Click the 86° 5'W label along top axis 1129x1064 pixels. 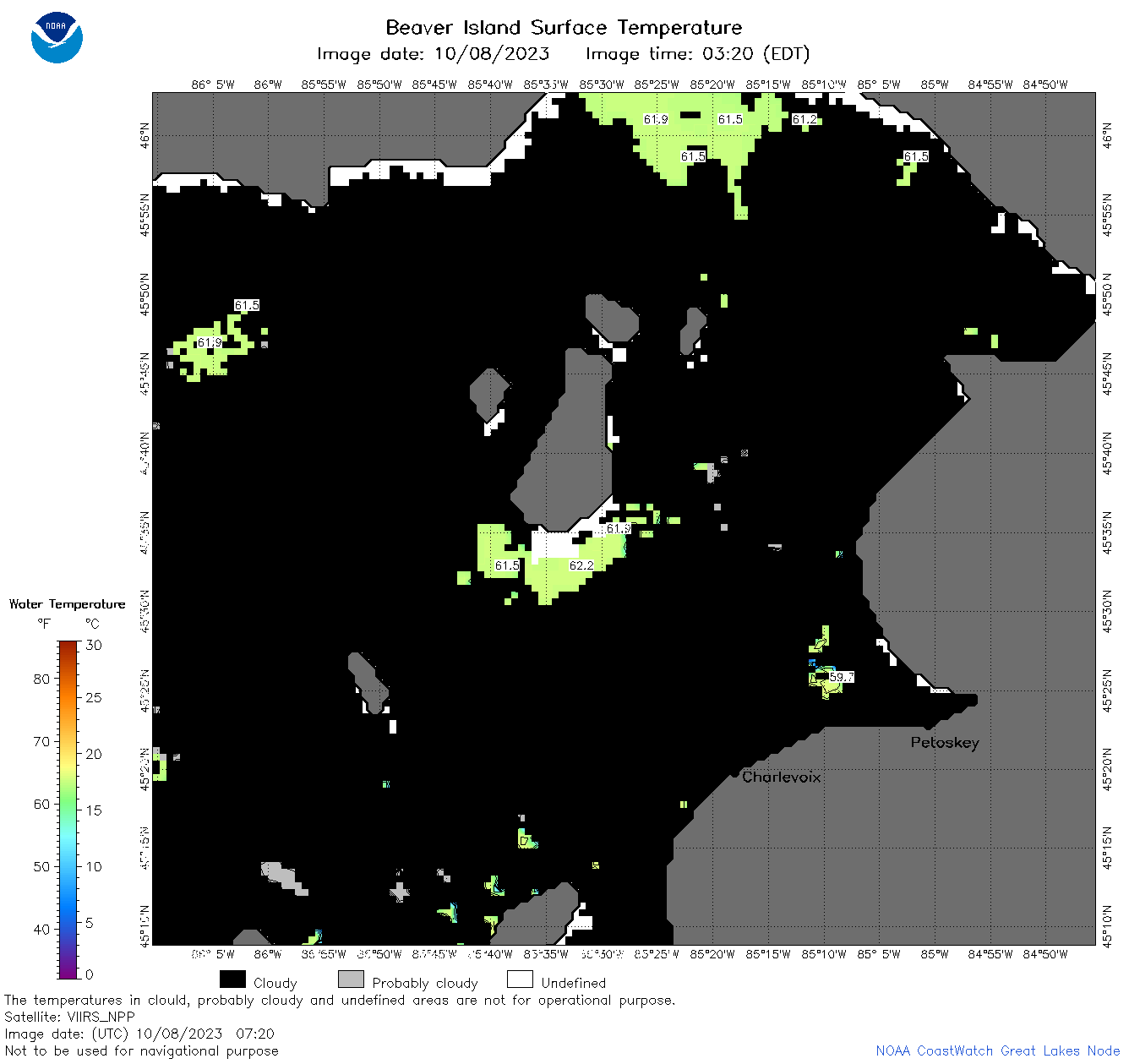213,85
